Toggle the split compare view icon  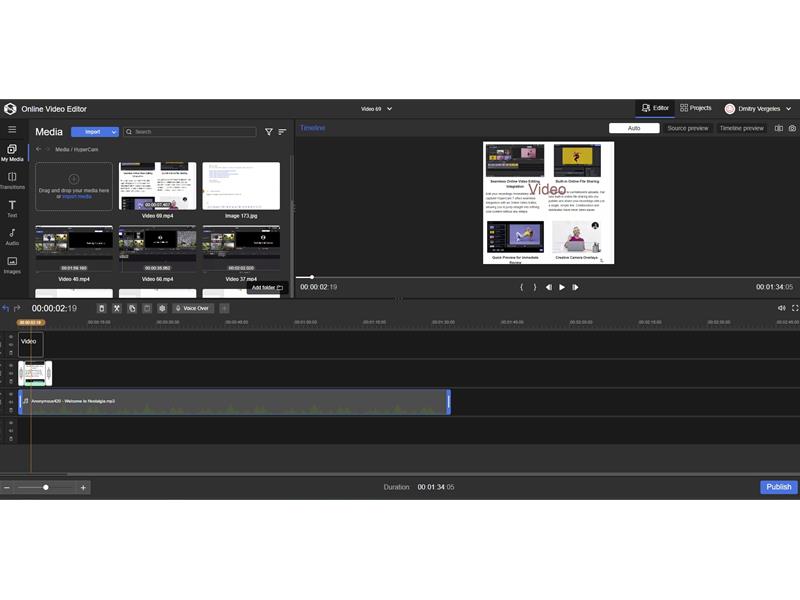[779, 128]
